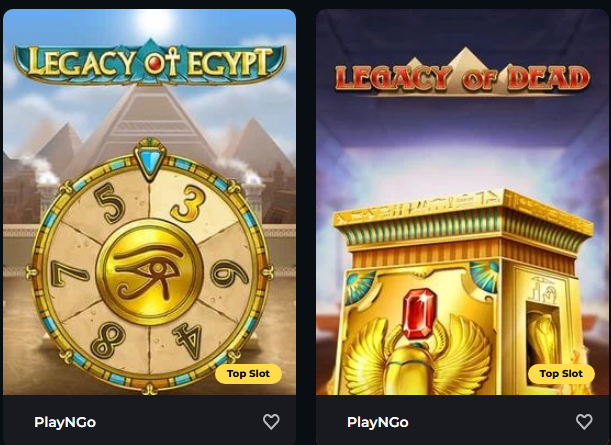Open the Legacy of Dead title logo
611x445 pixels.
pyautogui.click(x=463, y=74)
